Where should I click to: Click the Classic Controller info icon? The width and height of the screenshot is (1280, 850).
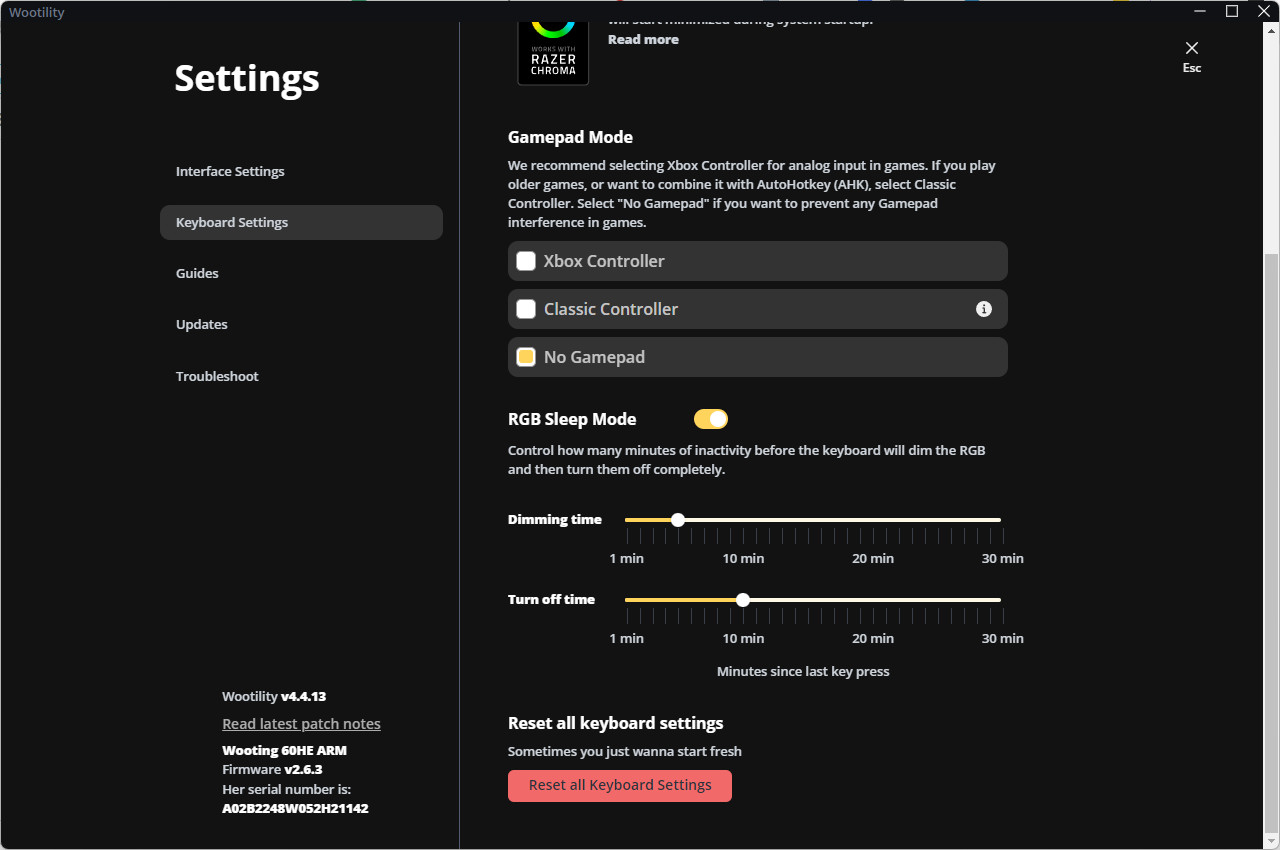(983, 309)
